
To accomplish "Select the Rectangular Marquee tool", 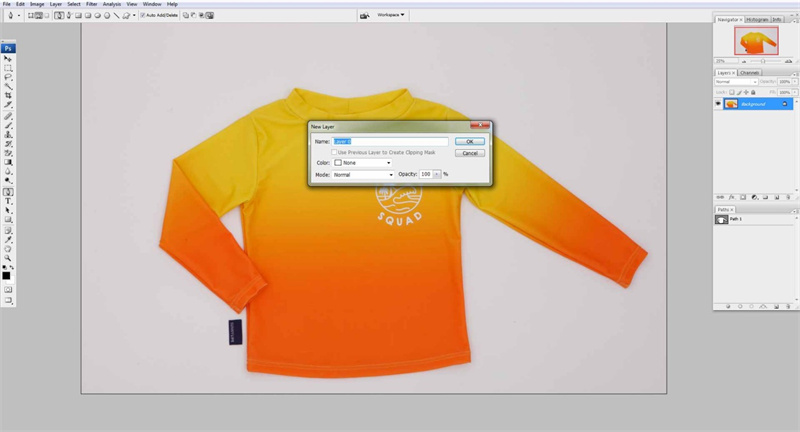I will point(8,68).
